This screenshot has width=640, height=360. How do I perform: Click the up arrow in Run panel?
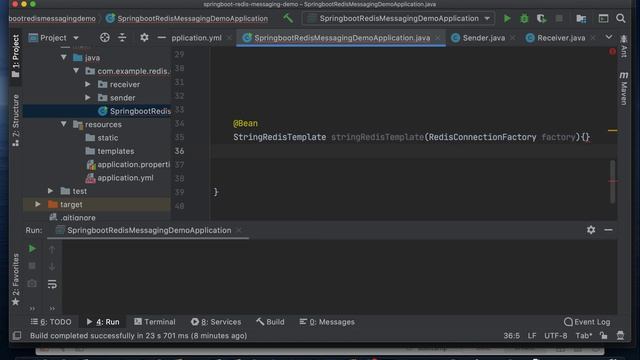[x=52, y=249]
